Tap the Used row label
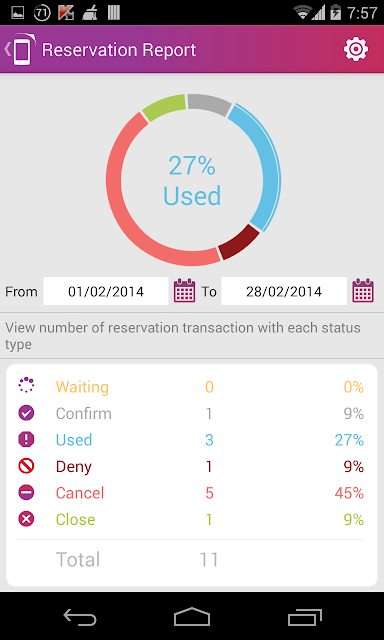Screen dimensions: 384x640 pos(74,440)
